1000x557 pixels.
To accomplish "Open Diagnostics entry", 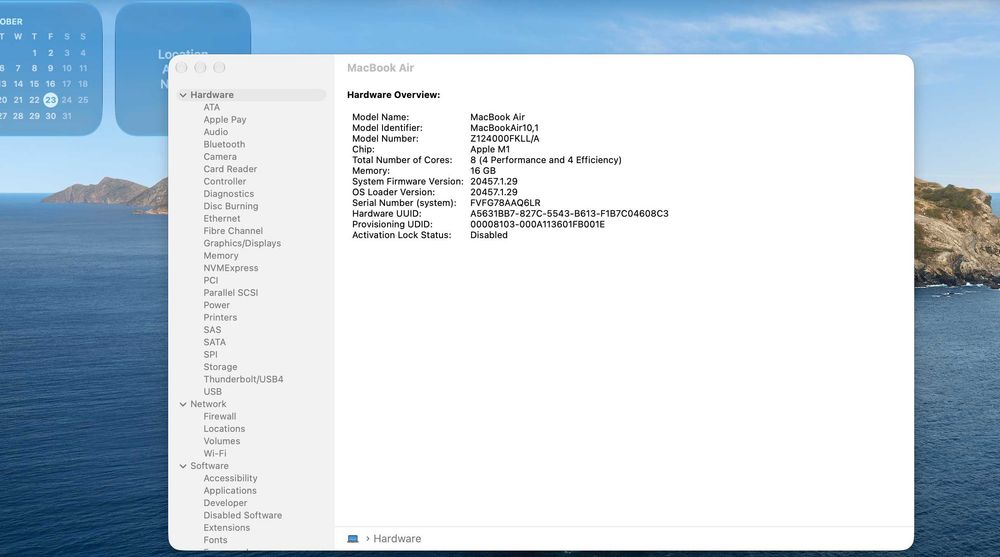I will point(228,194).
